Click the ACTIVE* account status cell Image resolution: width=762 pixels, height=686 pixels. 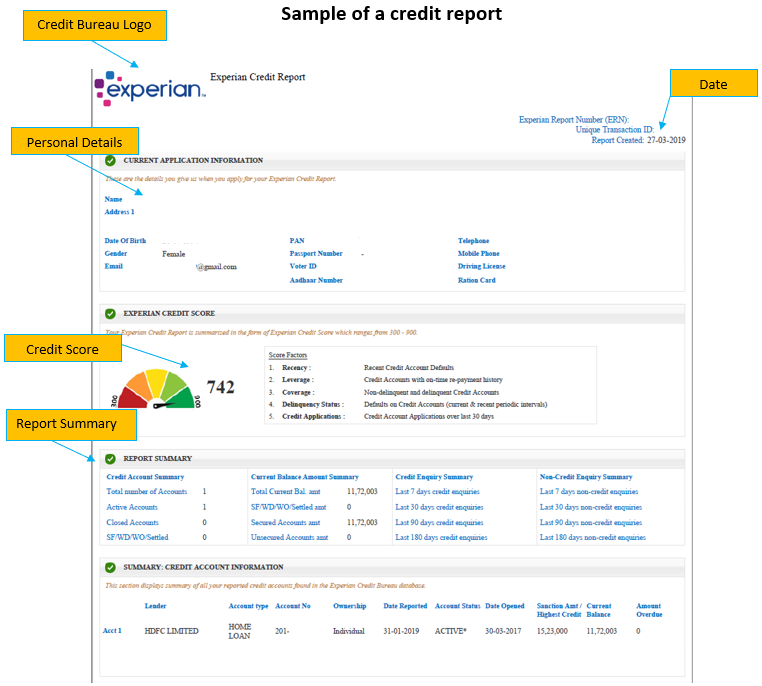450,631
